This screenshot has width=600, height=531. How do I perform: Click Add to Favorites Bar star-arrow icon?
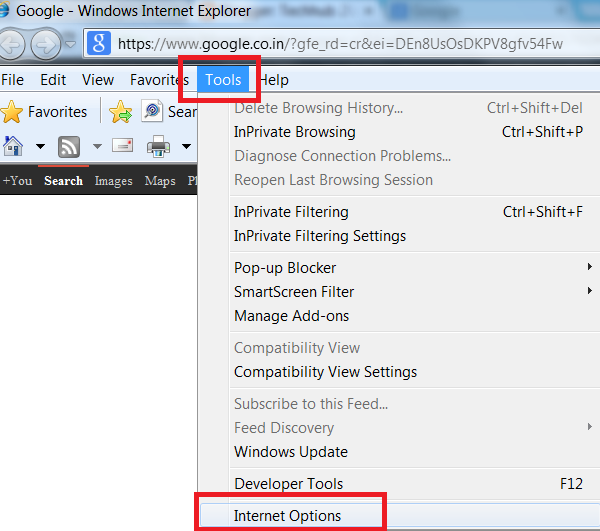pyautogui.click(x=121, y=112)
